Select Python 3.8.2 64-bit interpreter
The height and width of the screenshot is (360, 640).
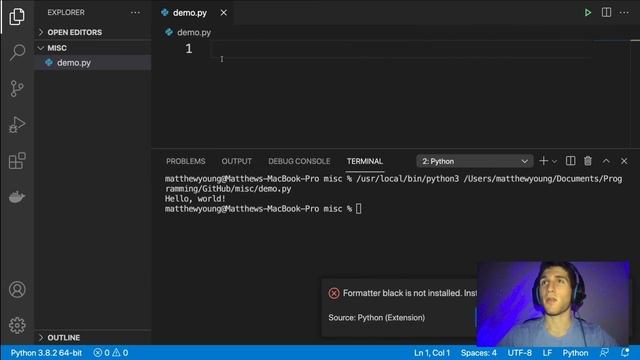click(46, 353)
